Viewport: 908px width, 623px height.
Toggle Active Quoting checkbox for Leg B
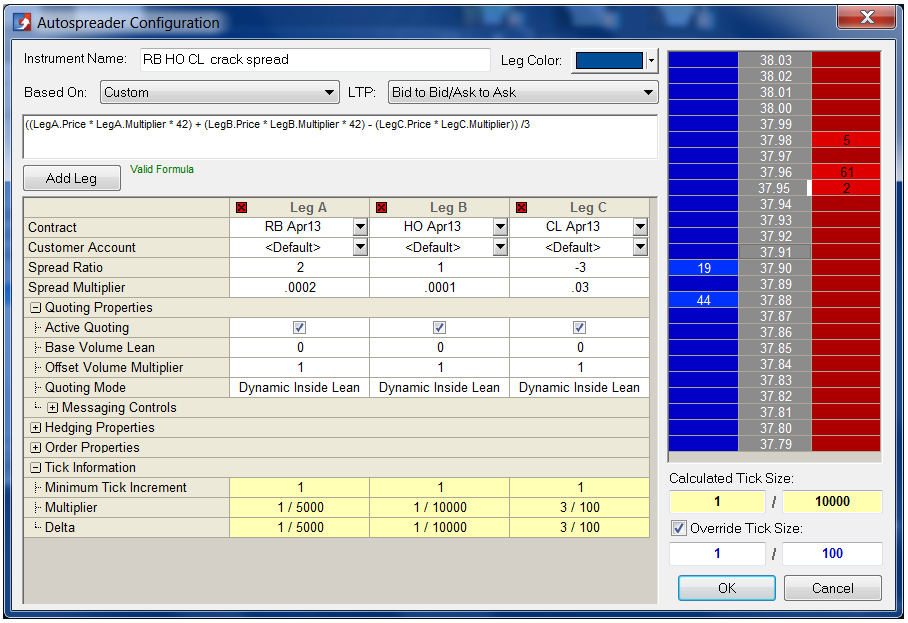439,328
